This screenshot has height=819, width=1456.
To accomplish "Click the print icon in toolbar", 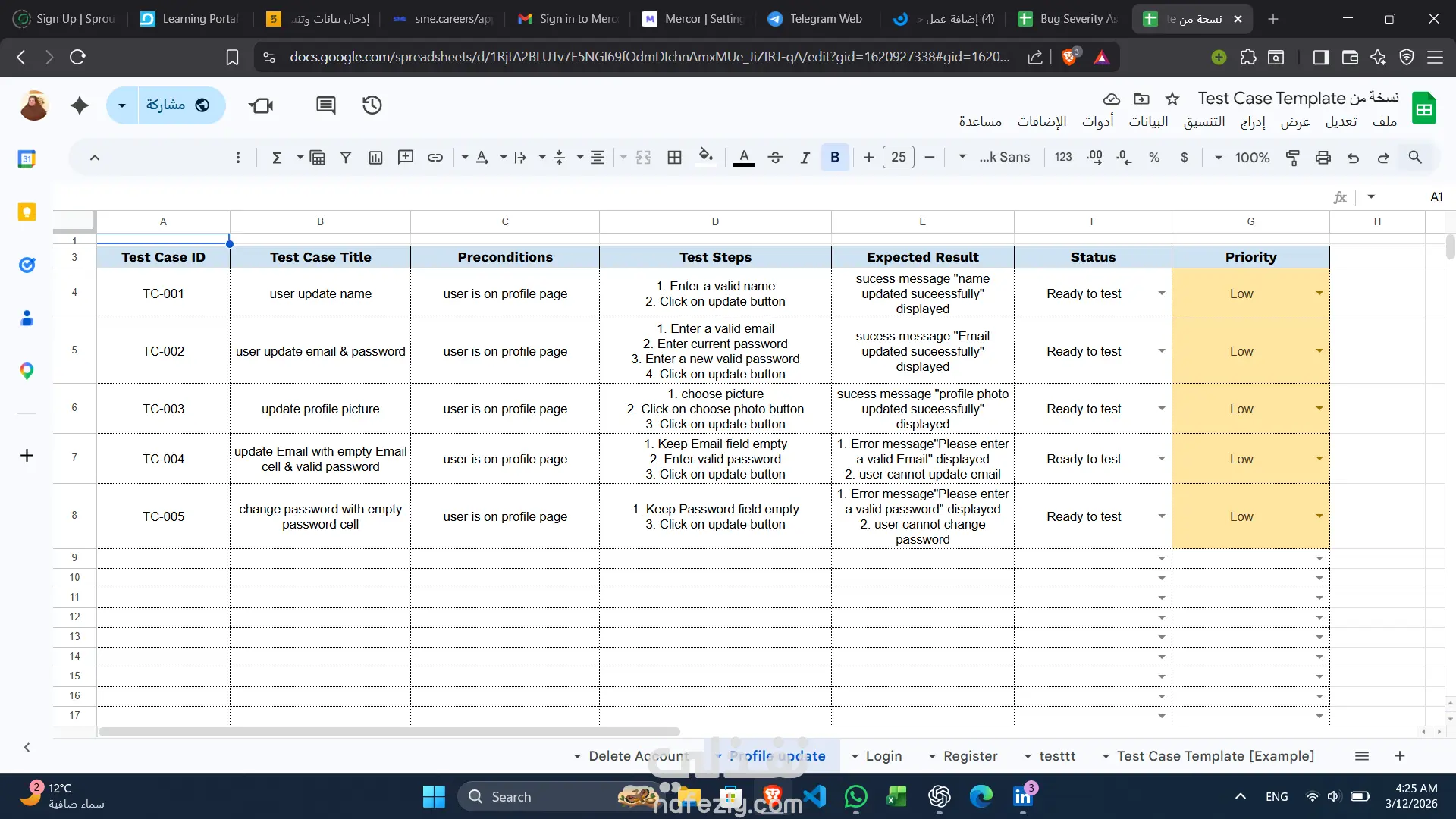I will [1323, 157].
